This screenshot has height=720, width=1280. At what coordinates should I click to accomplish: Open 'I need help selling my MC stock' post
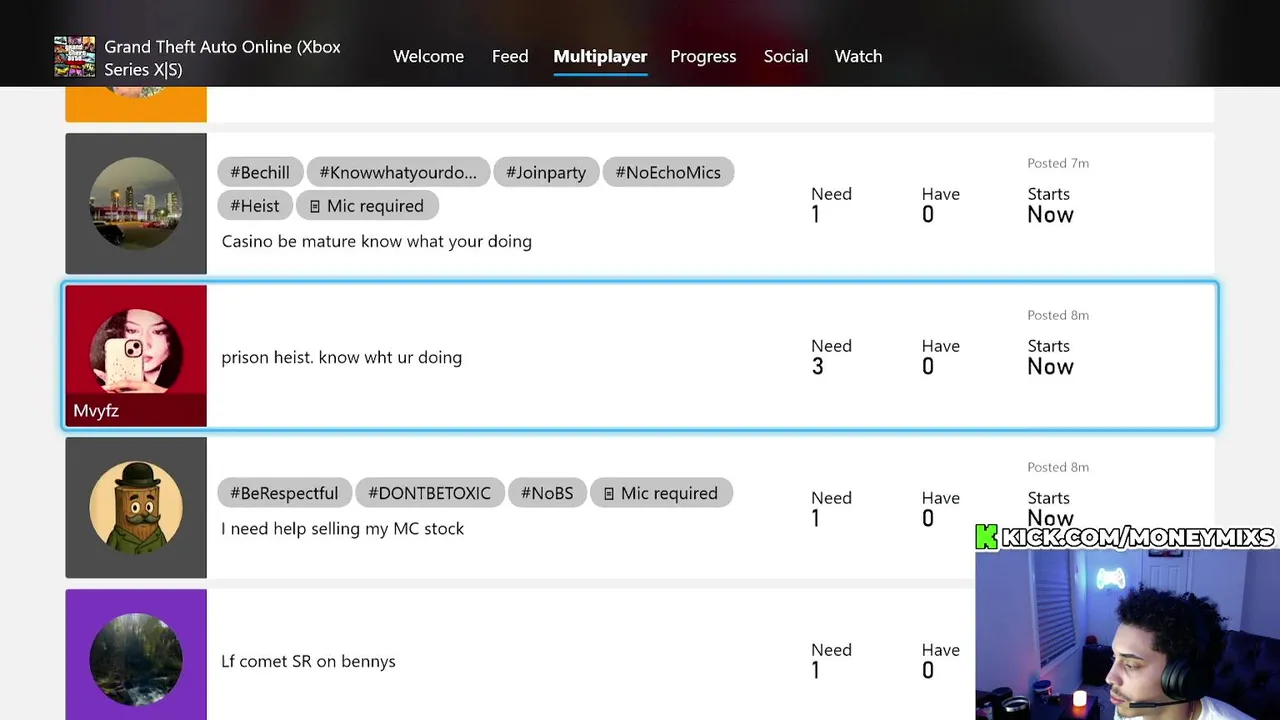click(640, 507)
